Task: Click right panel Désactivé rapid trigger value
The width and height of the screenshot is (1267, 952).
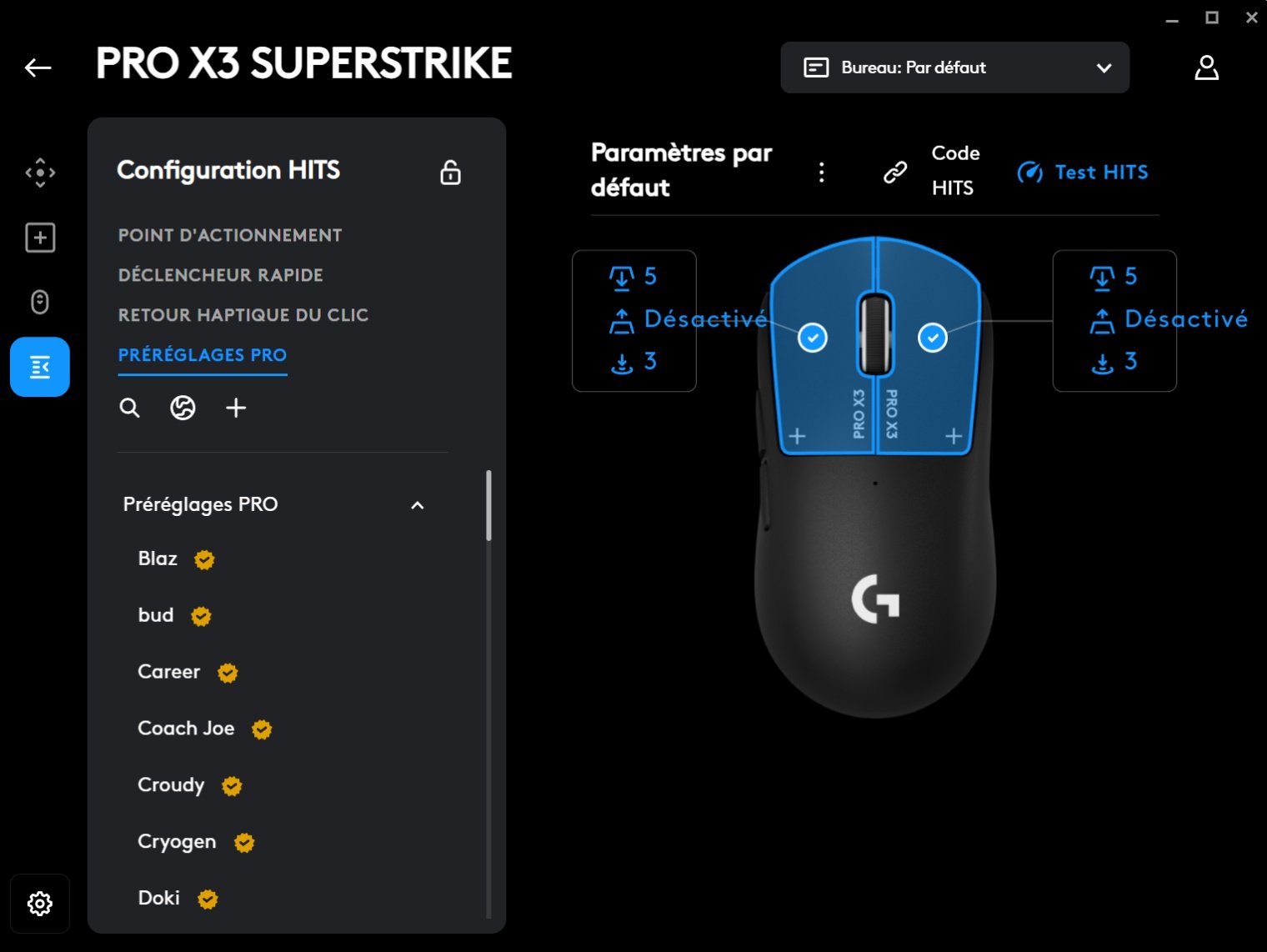Action: click(1186, 319)
